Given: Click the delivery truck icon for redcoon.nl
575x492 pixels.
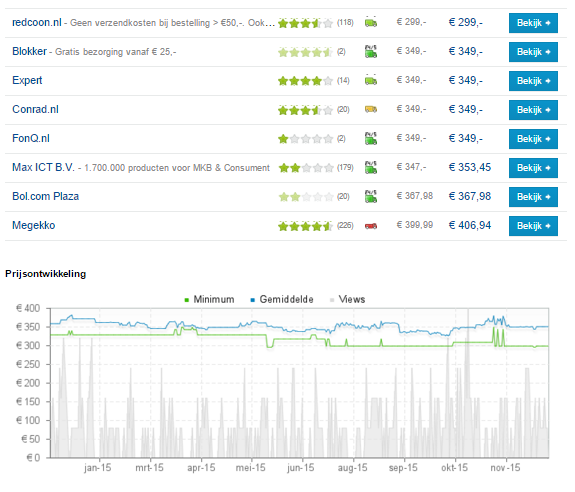Looking at the screenshot, I should tap(371, 23).
